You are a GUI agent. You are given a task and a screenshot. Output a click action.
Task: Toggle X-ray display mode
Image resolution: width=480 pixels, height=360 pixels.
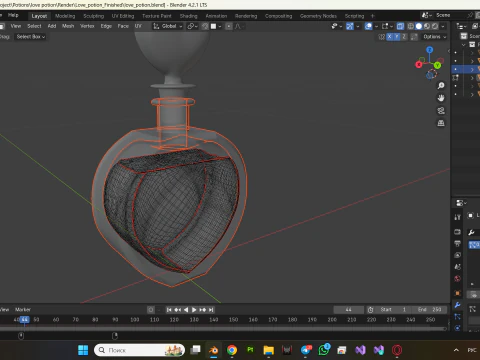(x=400, y=26)
